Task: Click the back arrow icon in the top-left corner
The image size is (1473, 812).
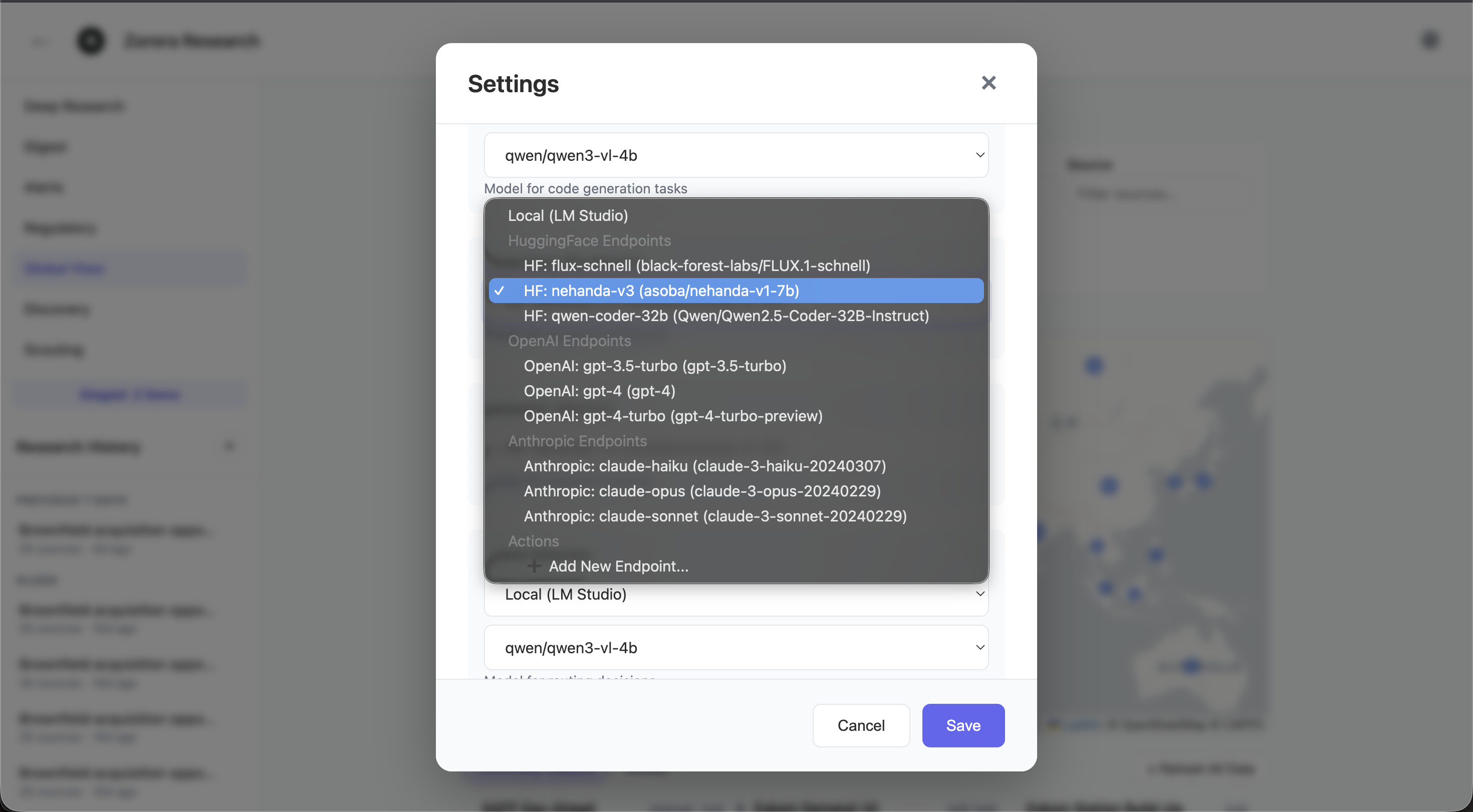Action: coord(40,41)
